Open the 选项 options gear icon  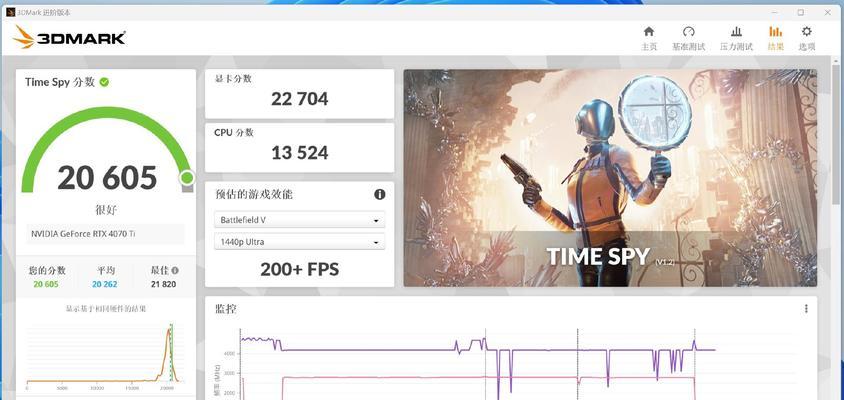pos(806,32)
